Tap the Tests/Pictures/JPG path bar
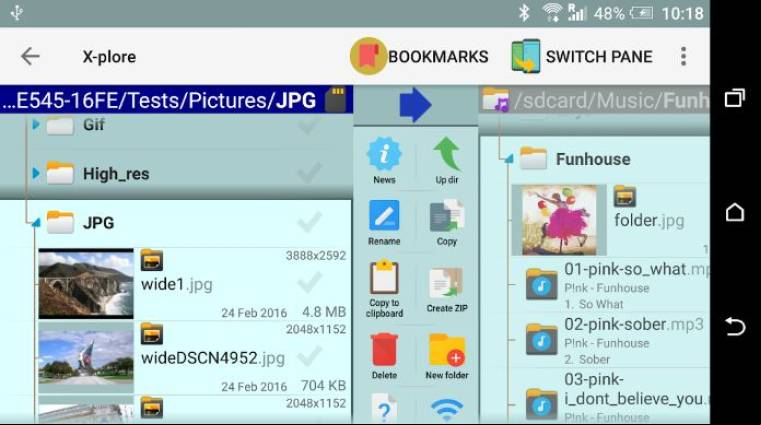The width and height of the screenshot is (761, 425). pyautogui.click(x=176, y=100)
